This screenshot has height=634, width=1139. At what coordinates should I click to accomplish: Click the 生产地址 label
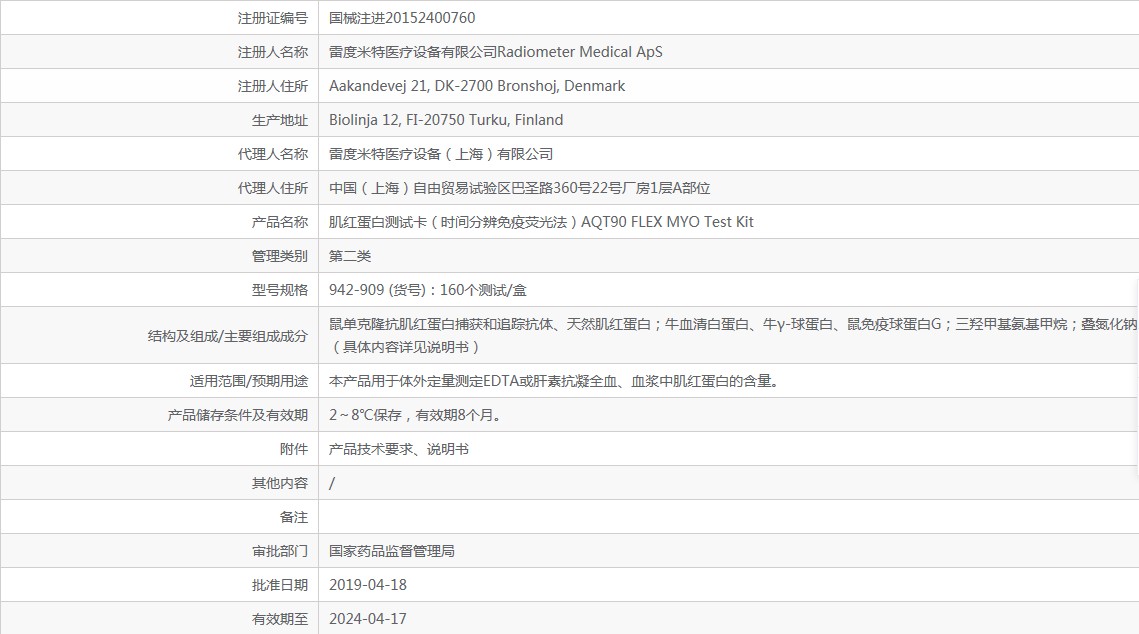click(x=280, y=121)
